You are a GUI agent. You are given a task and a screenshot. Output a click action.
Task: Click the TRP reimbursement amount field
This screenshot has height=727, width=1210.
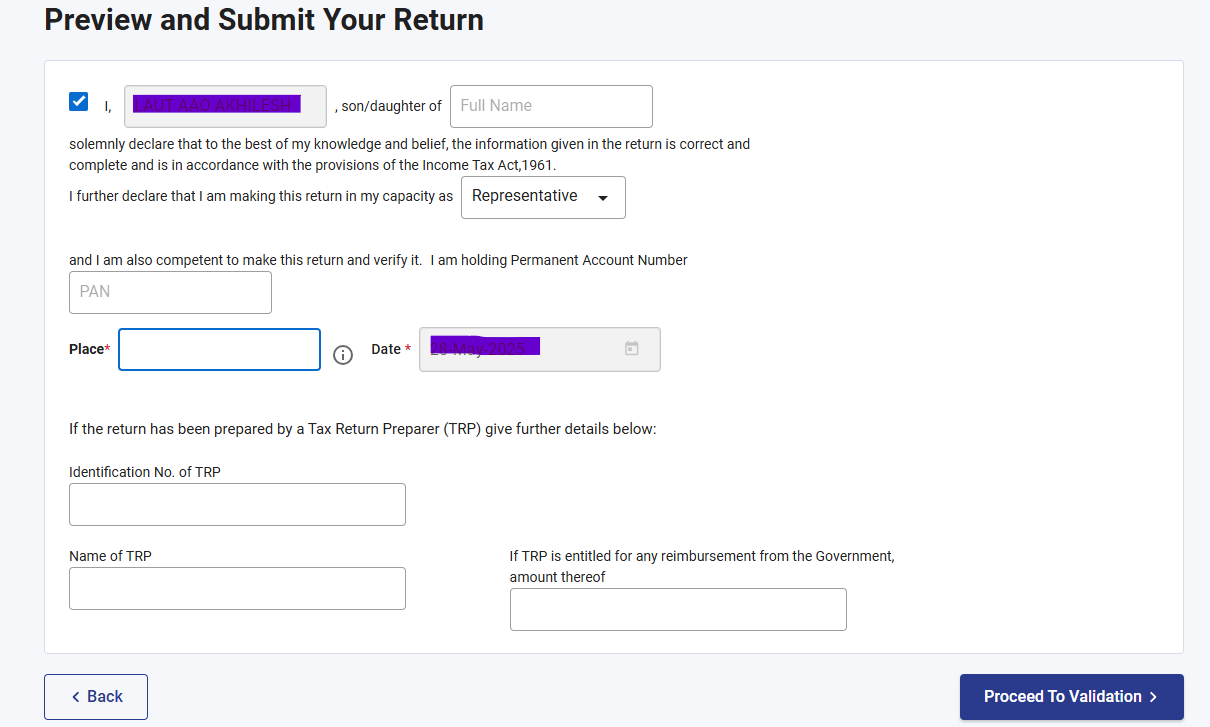click(x=678, y=609)
